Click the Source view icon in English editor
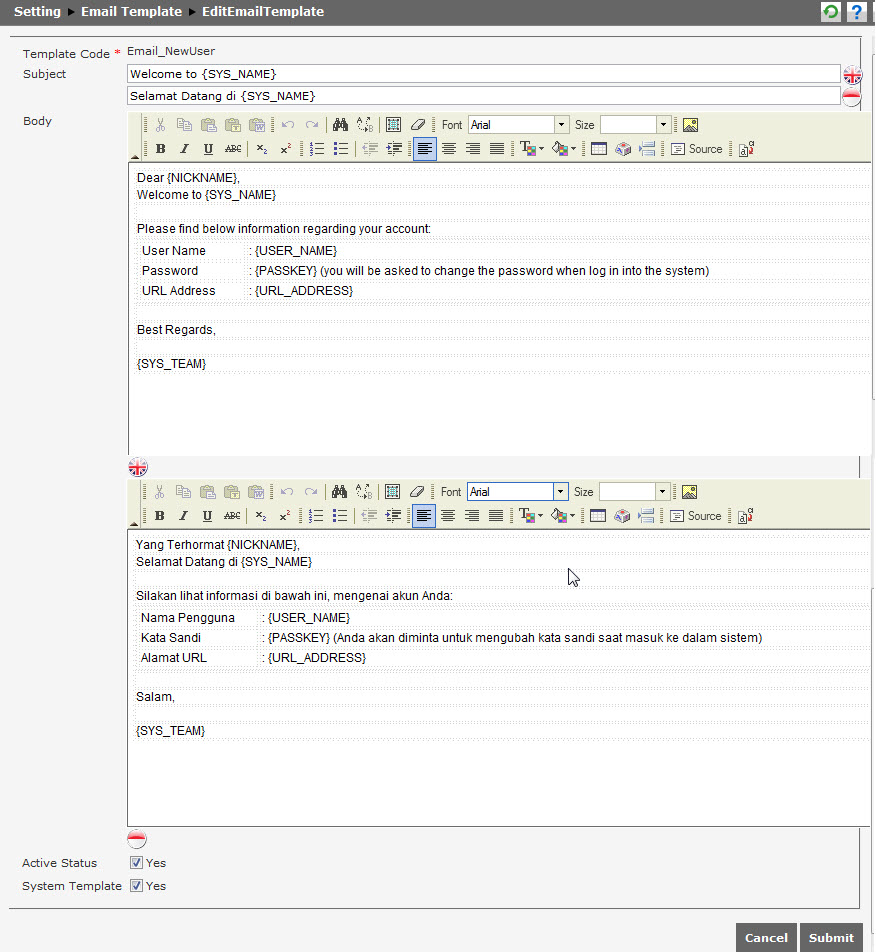The width and height of the screenshot is (876, 952). (696, 148)
